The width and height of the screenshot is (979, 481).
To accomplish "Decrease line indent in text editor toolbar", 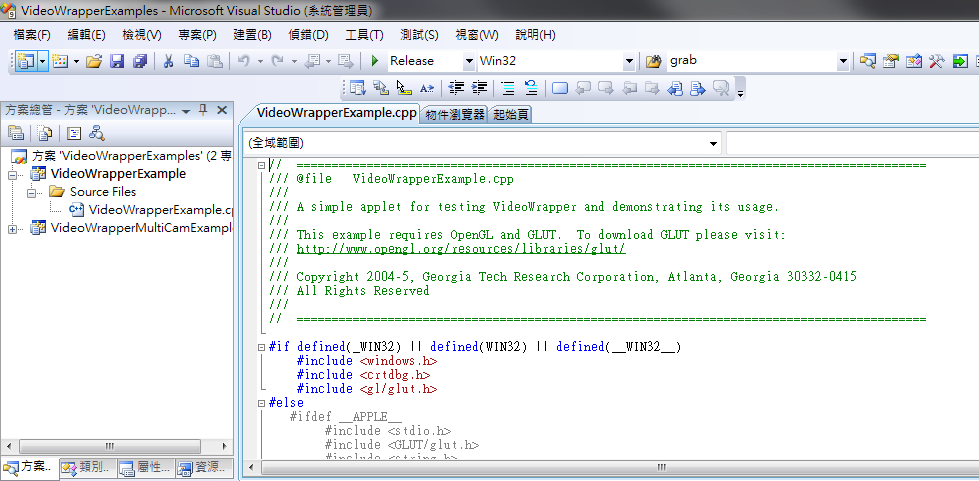I will 456,88.
